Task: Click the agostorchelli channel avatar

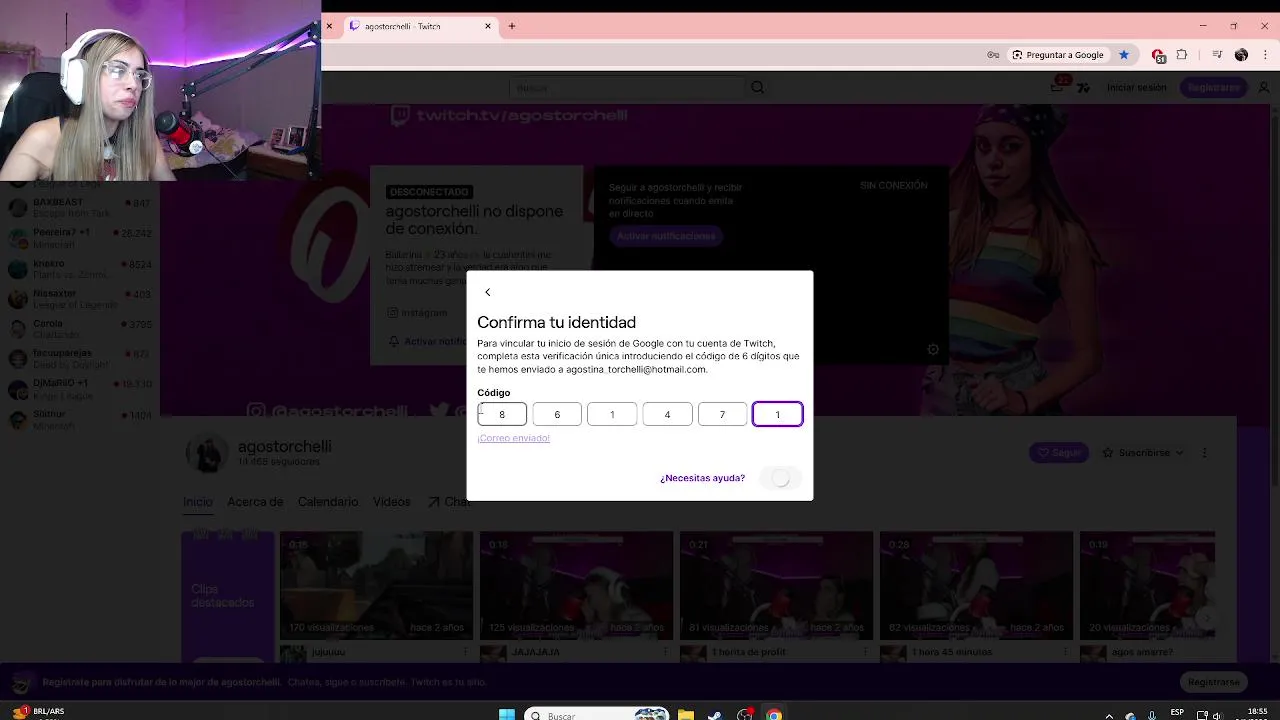Action: point(207,454)
